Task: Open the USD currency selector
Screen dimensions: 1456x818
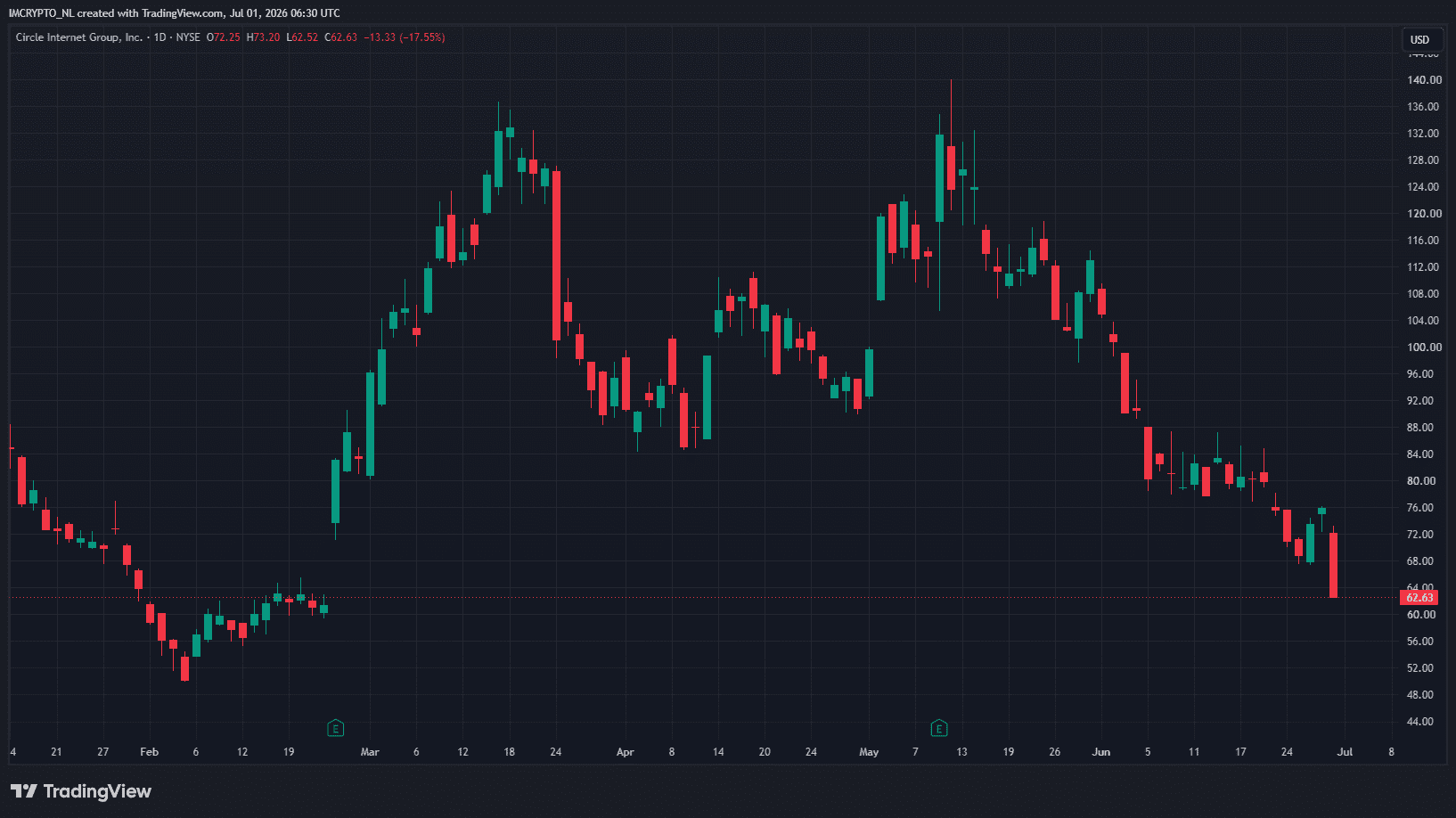Action: pyautogui.click(x=1419, y=39)
